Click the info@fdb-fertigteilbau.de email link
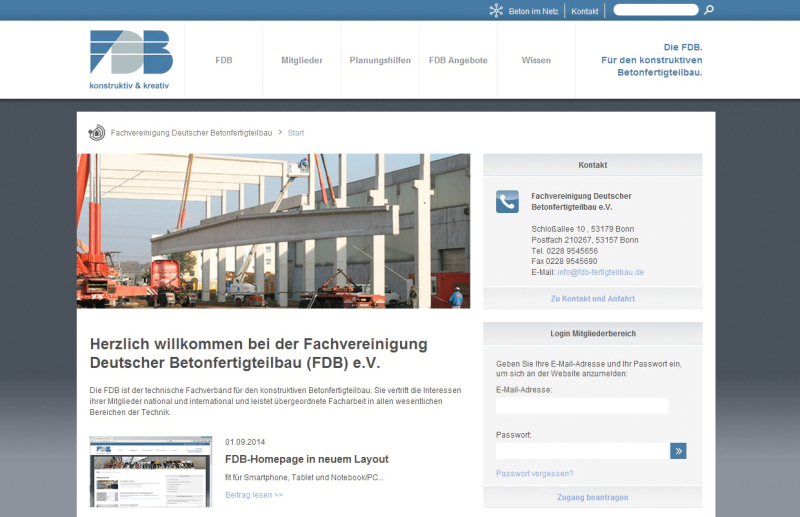 coord(601,272)
